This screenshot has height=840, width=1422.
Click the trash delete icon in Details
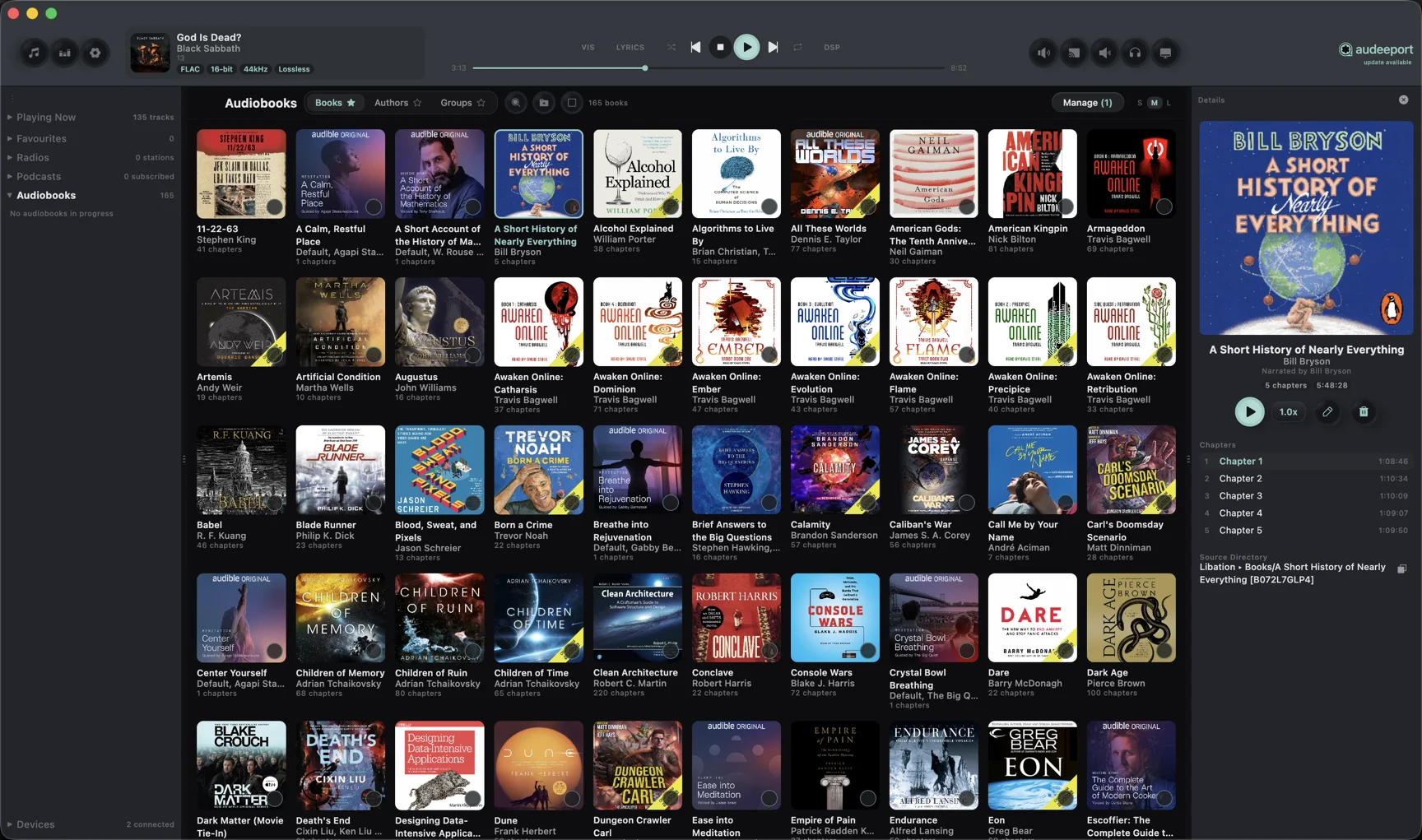pyautogui.click(x=1364, y=411)
